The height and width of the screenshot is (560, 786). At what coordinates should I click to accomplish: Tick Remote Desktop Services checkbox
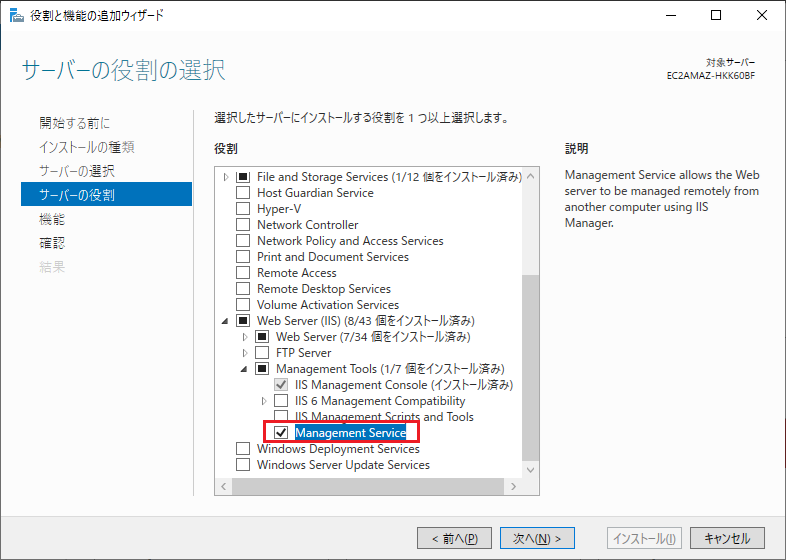pyautogui.click(x=243, y=289)
